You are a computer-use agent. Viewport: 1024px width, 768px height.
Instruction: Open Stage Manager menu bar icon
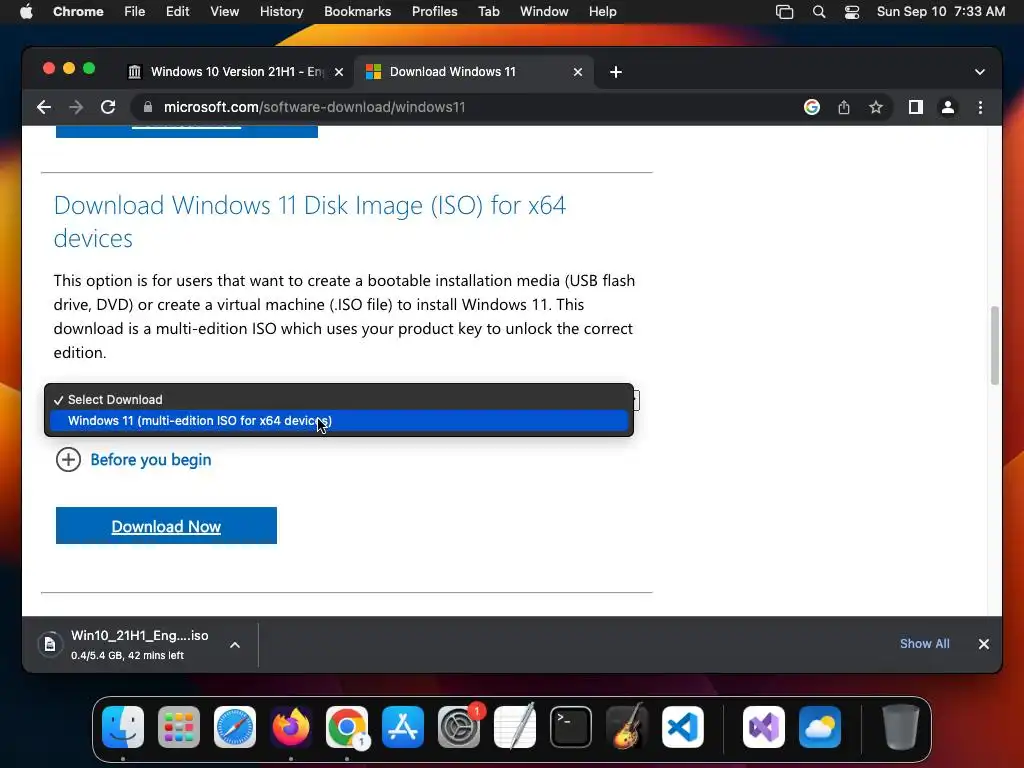(784, 12)
